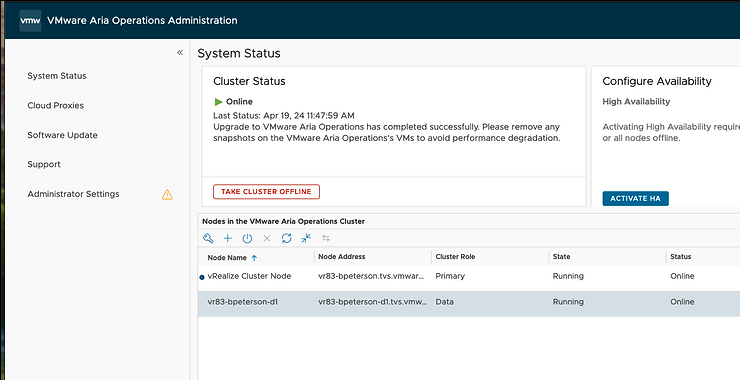
Task: Go to Cloud Proxies in sidebar
Action: (56, 106)
